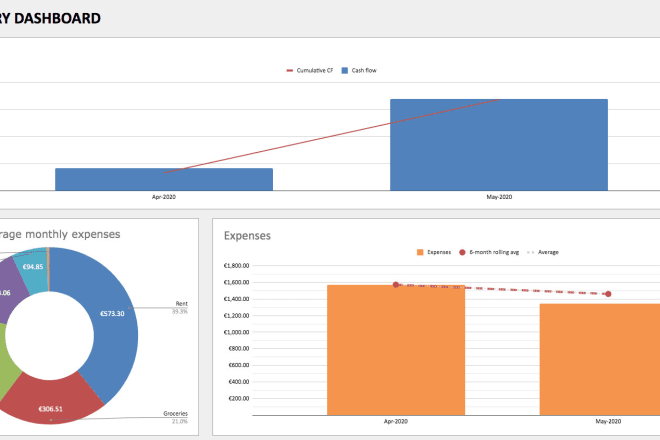Click the monthly expenses chart title
The width and height of the screenshot is (660, 440).
coord(60,234)
